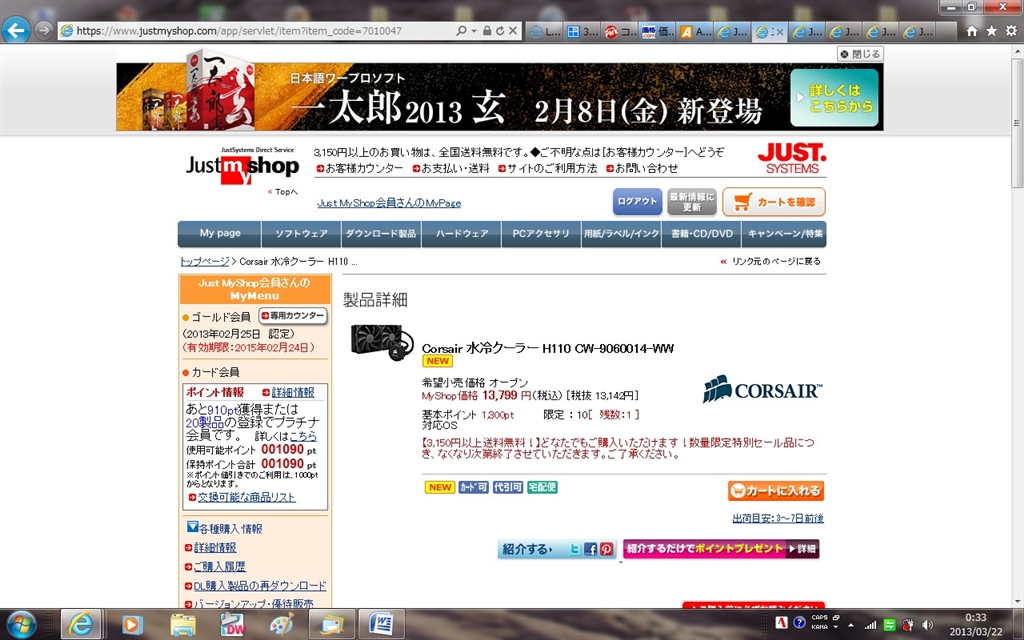Click the volume speaker tray icon
The height and width of the screenshot is (640, 1024).
[x=926, y=625]
